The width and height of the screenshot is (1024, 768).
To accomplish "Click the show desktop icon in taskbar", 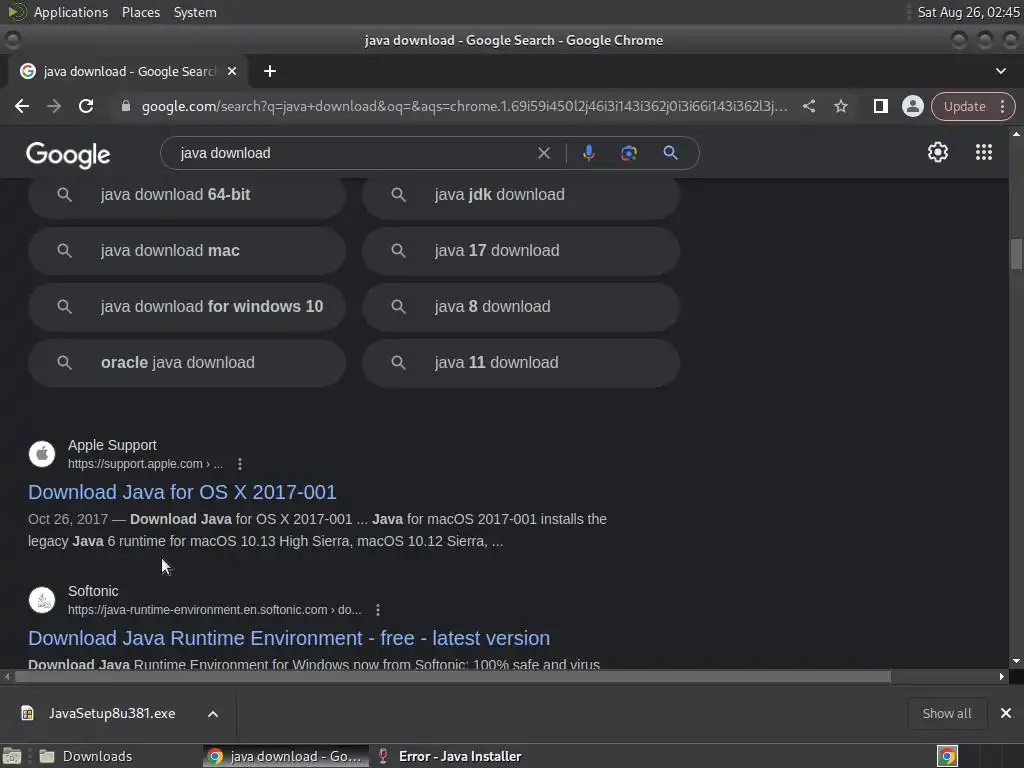I will coord(12,756).
